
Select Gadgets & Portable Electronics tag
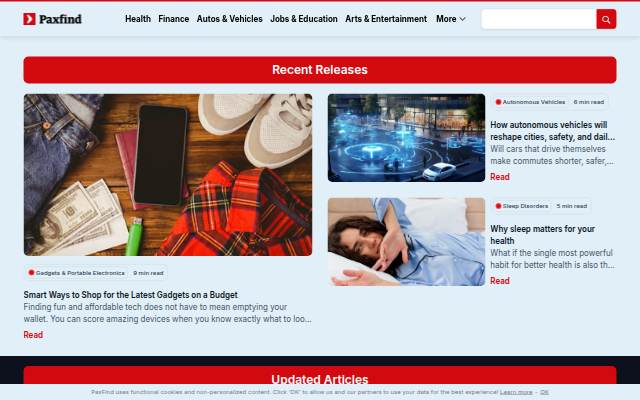coord(76,273)
